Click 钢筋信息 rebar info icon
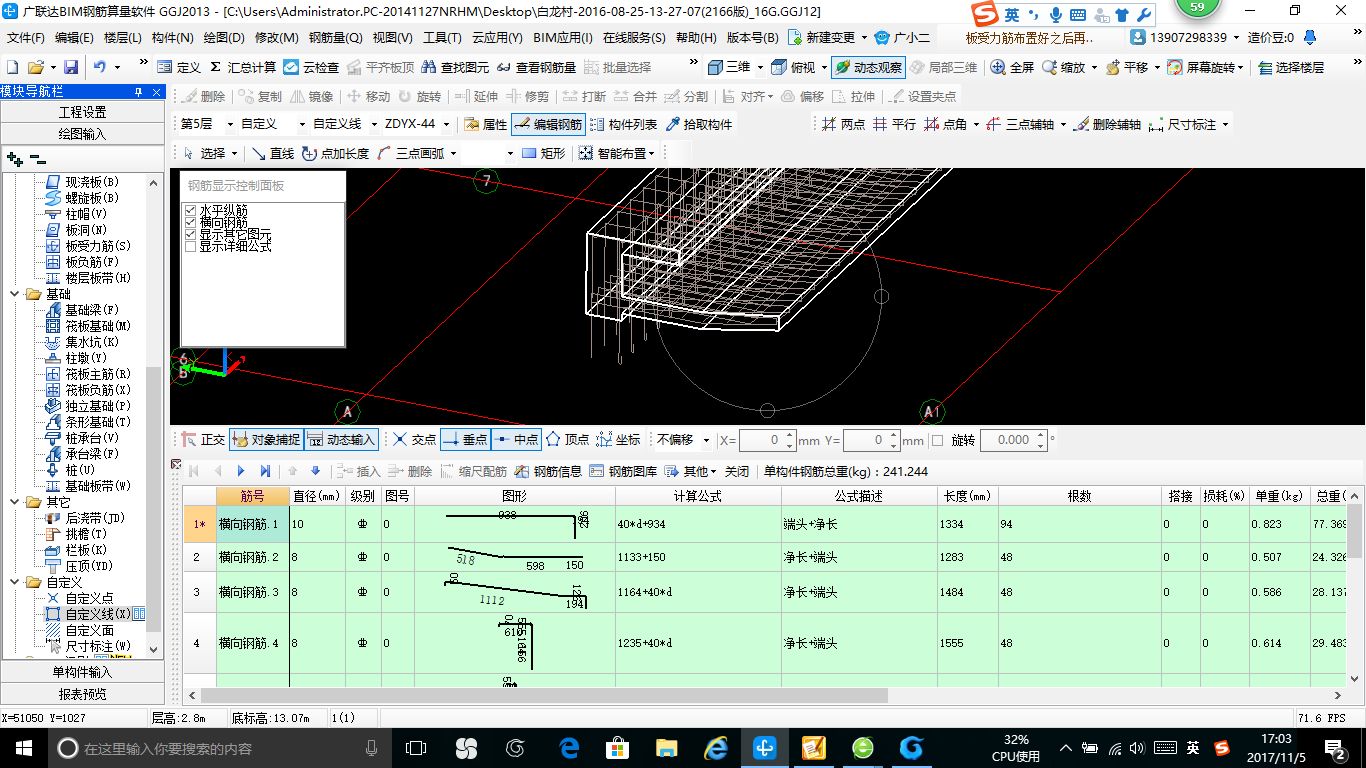 pyautogui.click(x=548, y=471)
